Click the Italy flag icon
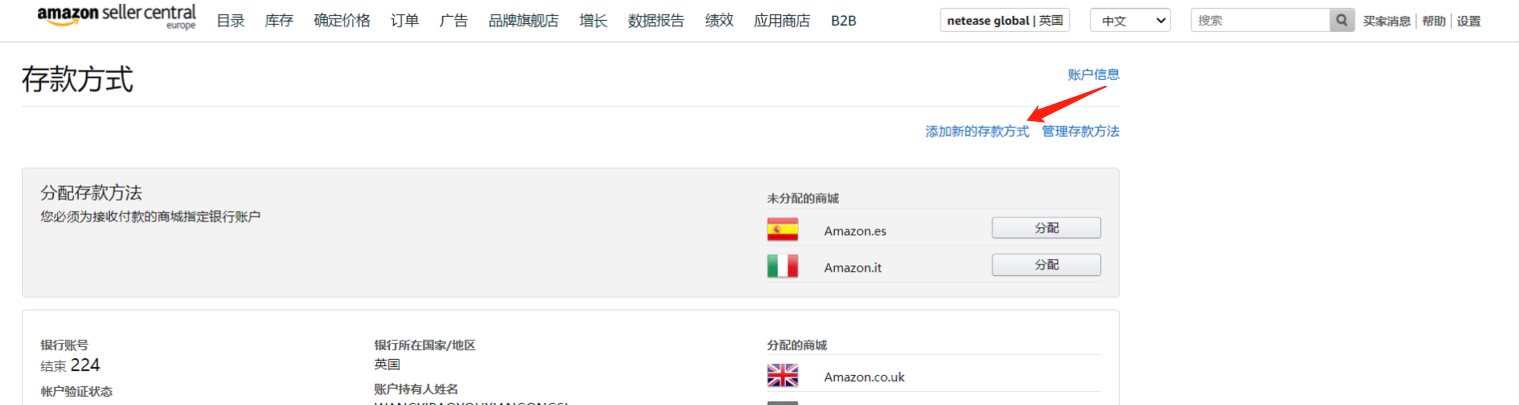Screen dimensions: 1519x405 [x=782, y=266]
